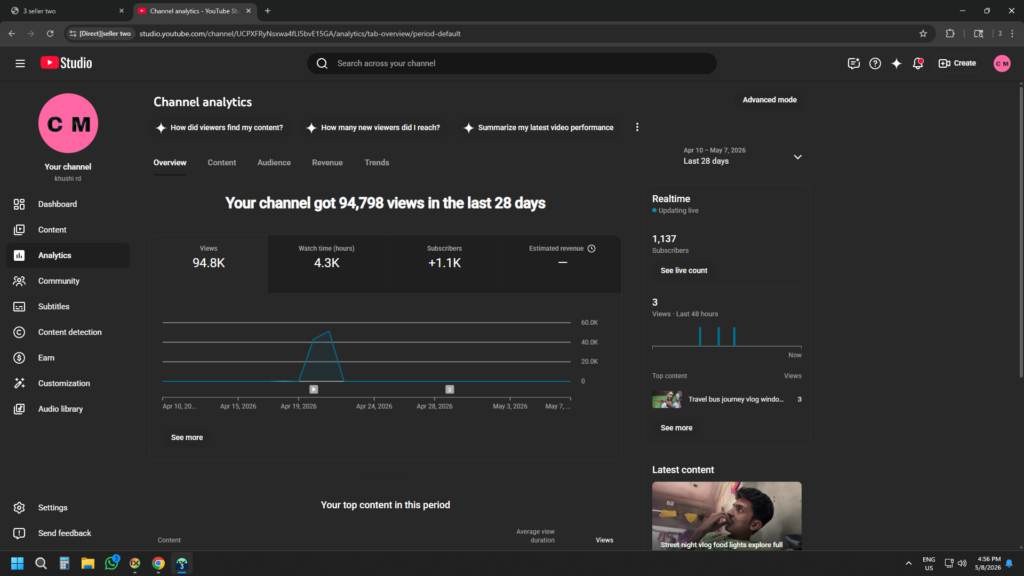The height and width of the screenshot is (576, 1024).
Task: Click the Ask Studio sparkle icon
Action: [x=897, y=63]
